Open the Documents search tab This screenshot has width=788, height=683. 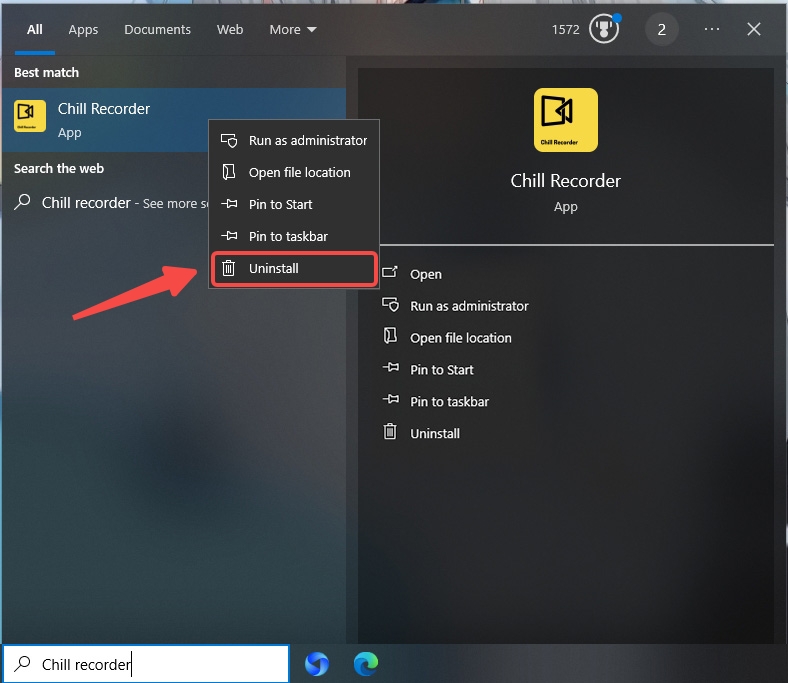[x=157, y=30]
